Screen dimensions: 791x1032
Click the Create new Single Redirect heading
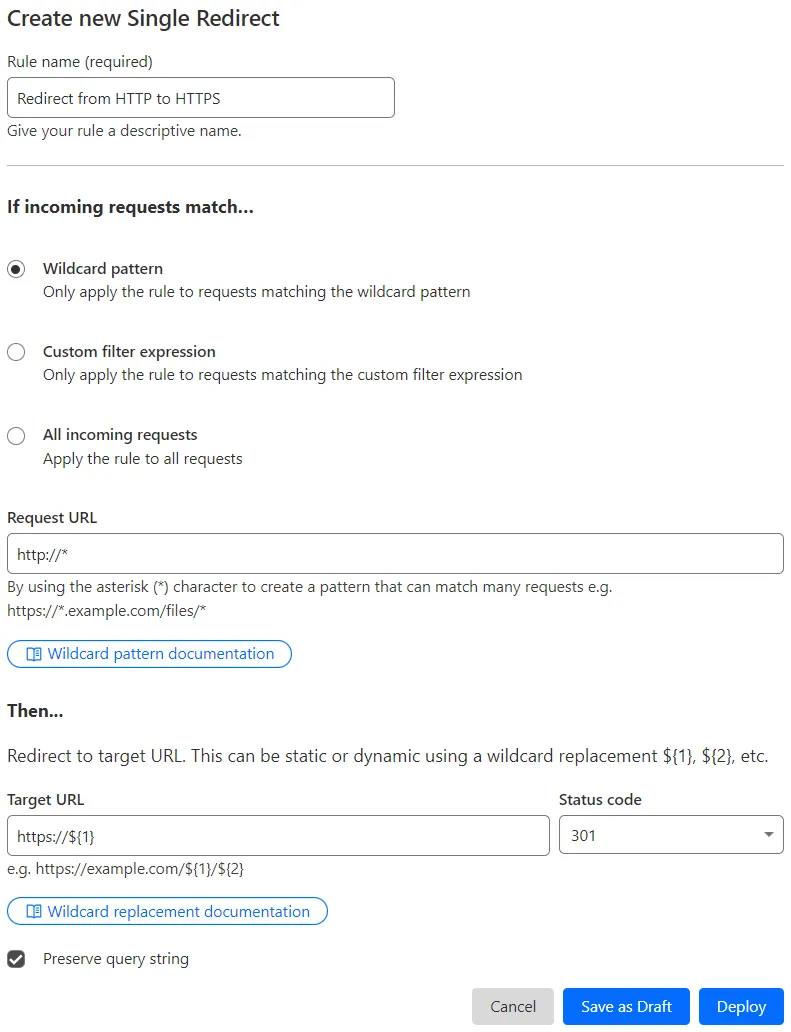[143, 18]
